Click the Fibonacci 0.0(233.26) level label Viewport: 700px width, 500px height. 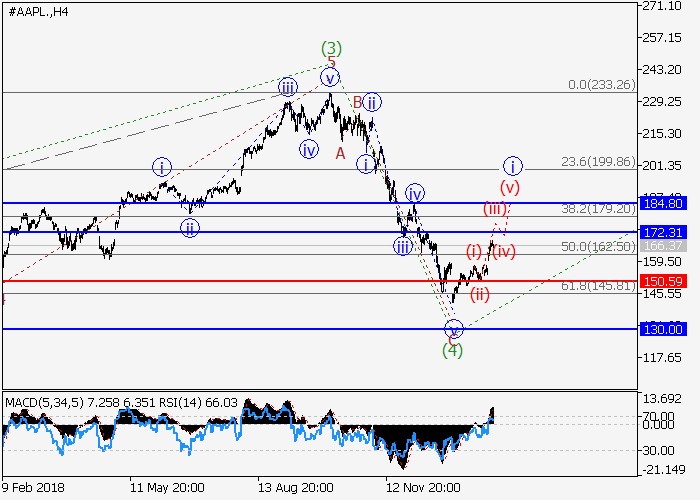click(602, 84)
